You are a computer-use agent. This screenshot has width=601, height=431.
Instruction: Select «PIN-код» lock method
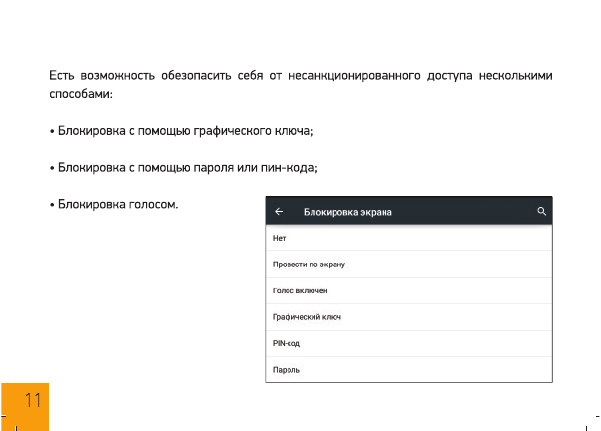(x=286, y=343)
